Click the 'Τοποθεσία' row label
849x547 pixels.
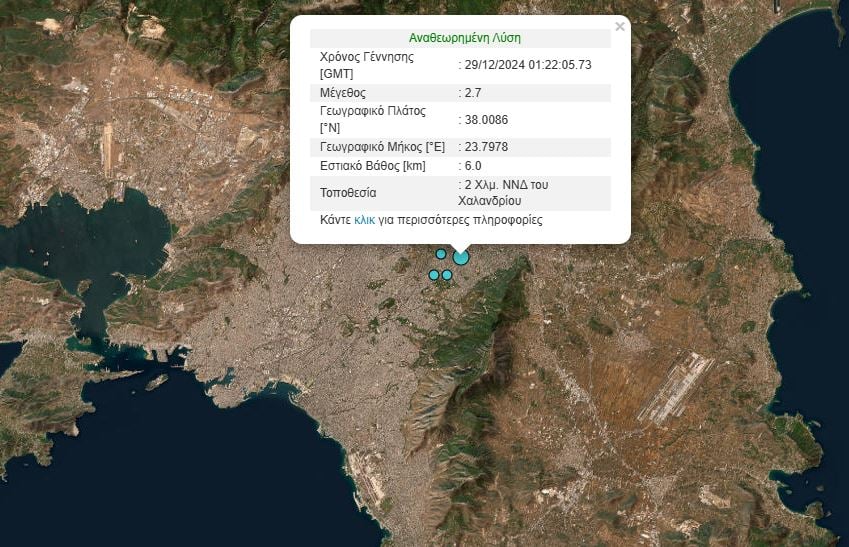tap(348, 192)
